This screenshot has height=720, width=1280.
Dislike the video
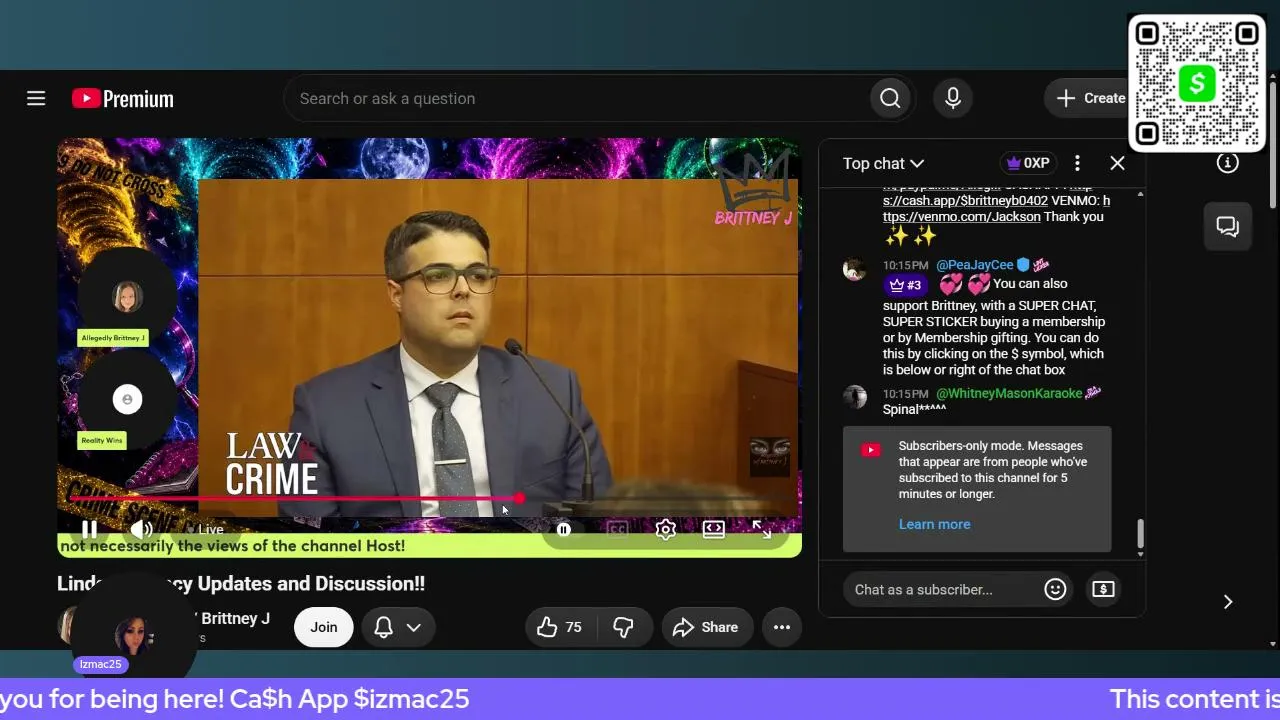click(x=623, y=627)
